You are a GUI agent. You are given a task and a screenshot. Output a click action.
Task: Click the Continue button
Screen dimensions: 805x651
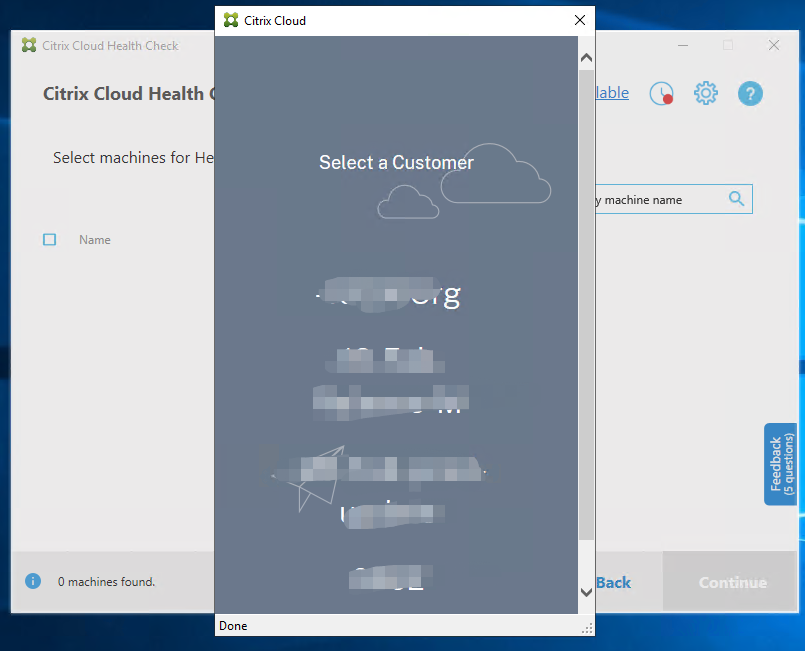pyautogui.click(x=732, y=582)
